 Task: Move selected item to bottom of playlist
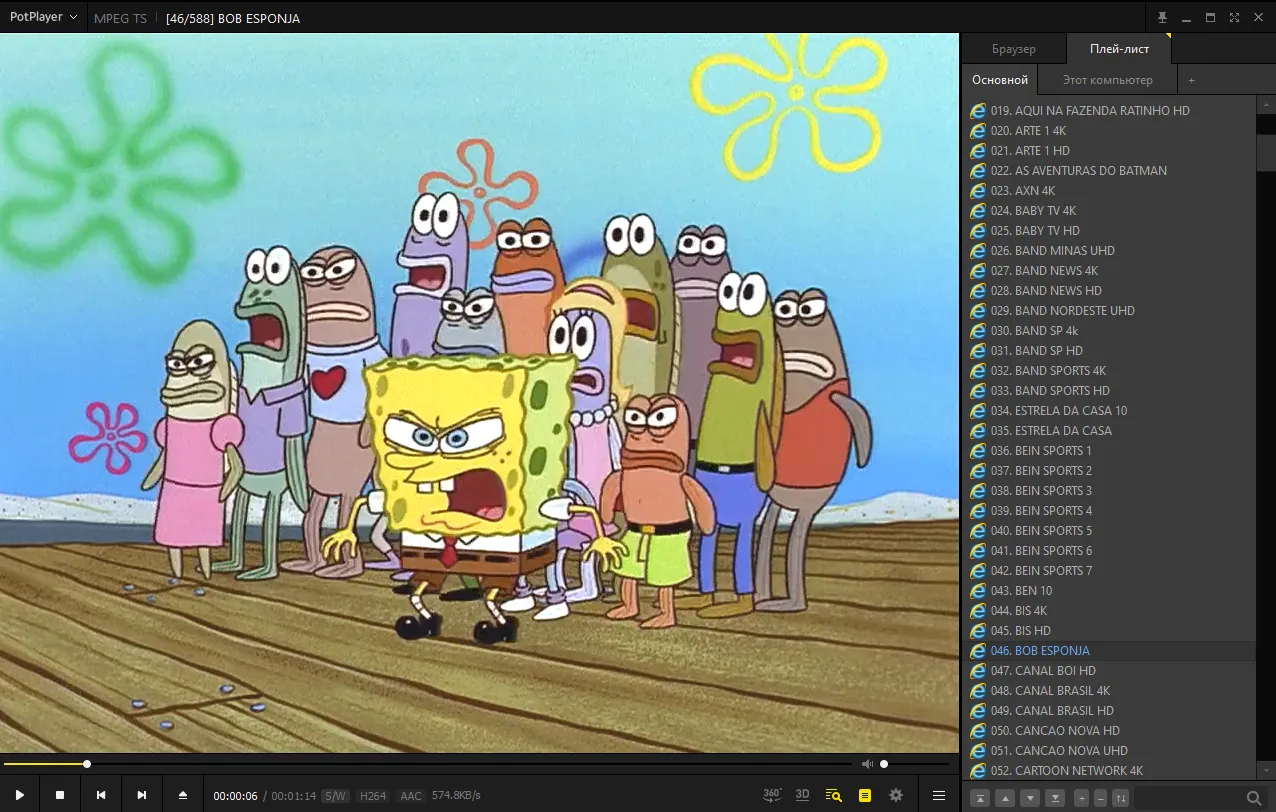coord(1054,798)
